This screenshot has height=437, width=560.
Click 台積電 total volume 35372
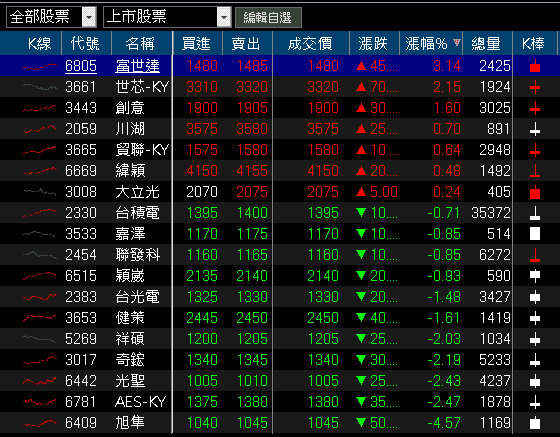(491, 213)
